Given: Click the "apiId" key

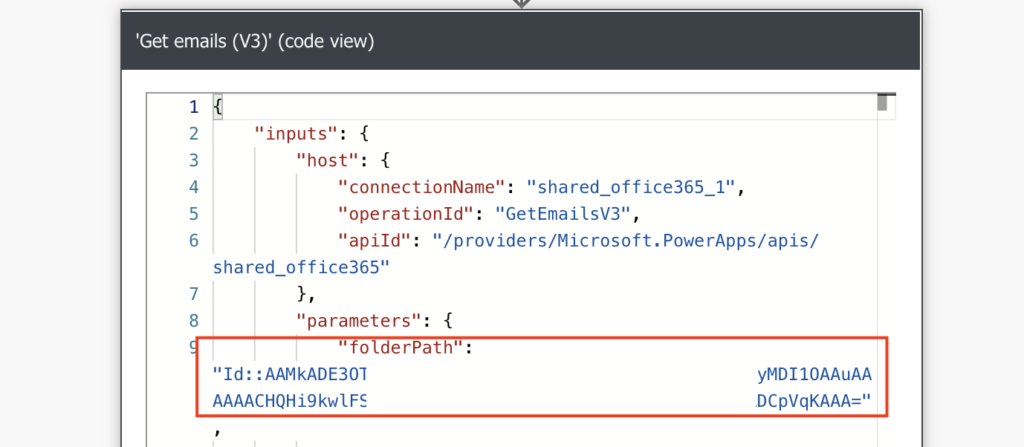Looking at the screenshot, I should pos(377,241).
